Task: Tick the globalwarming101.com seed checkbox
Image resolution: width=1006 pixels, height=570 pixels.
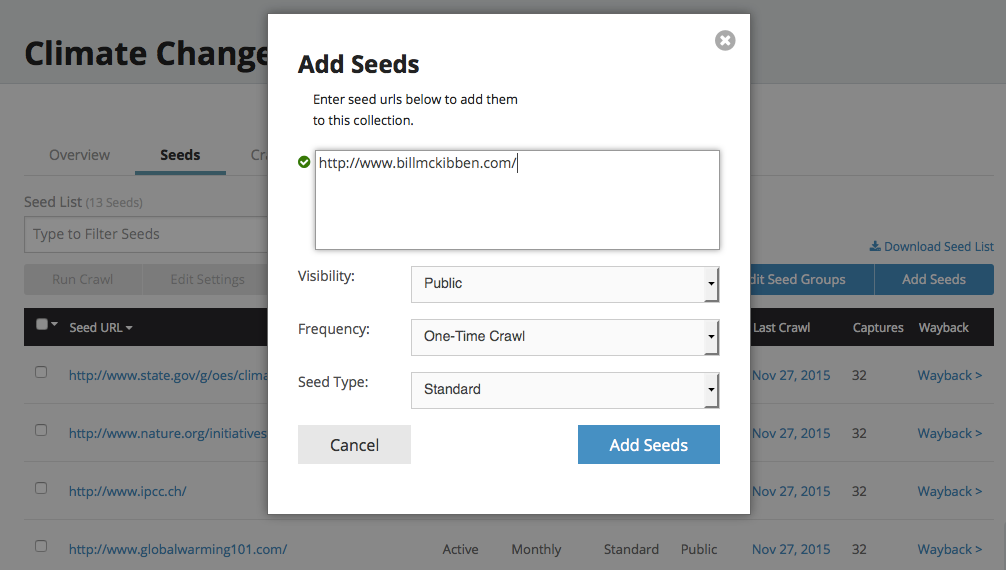Action: tap(41, 546)
